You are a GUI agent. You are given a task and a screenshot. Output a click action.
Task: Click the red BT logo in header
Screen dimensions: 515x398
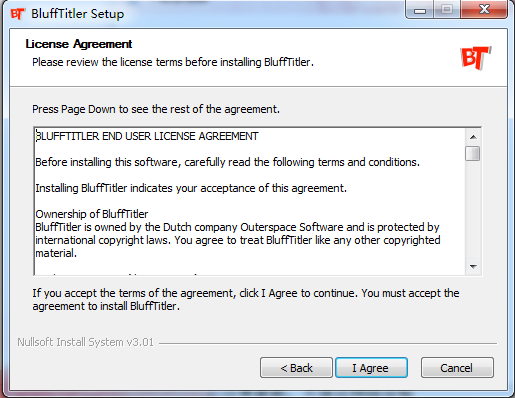click(x=476, y=58)
